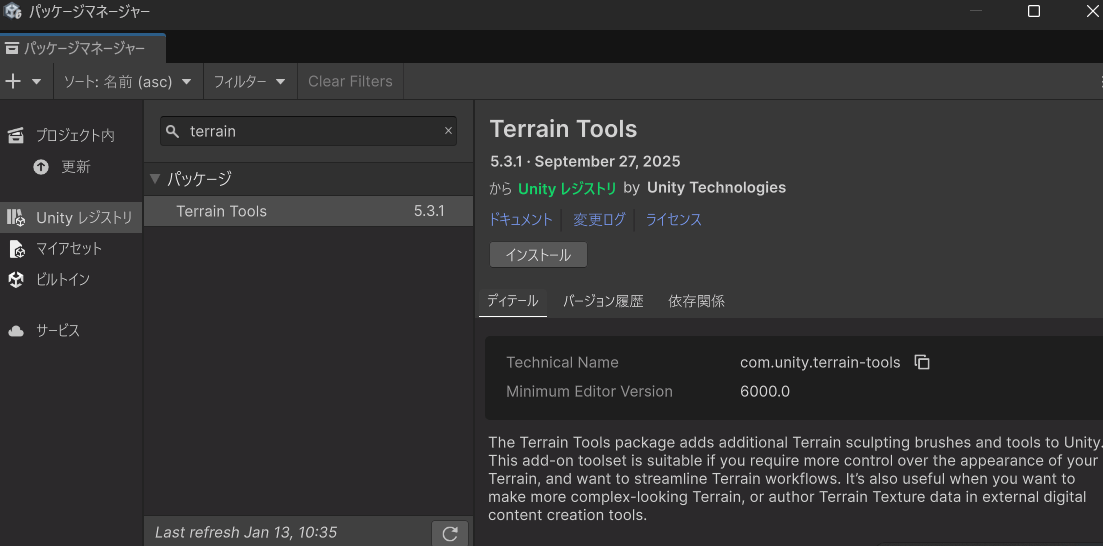Open マイアセット in the sidebar
The width and height of the screenshot is (1103, 546).
pyautogui.click(x=68, y=248)
